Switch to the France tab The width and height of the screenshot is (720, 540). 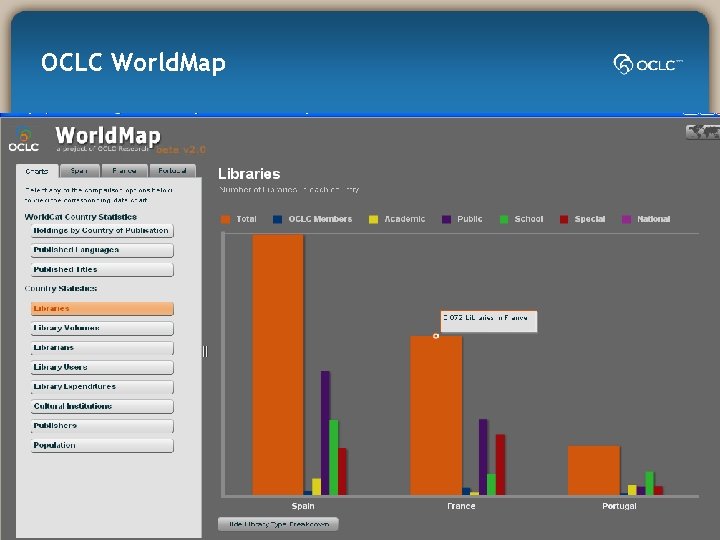(124, 171)
